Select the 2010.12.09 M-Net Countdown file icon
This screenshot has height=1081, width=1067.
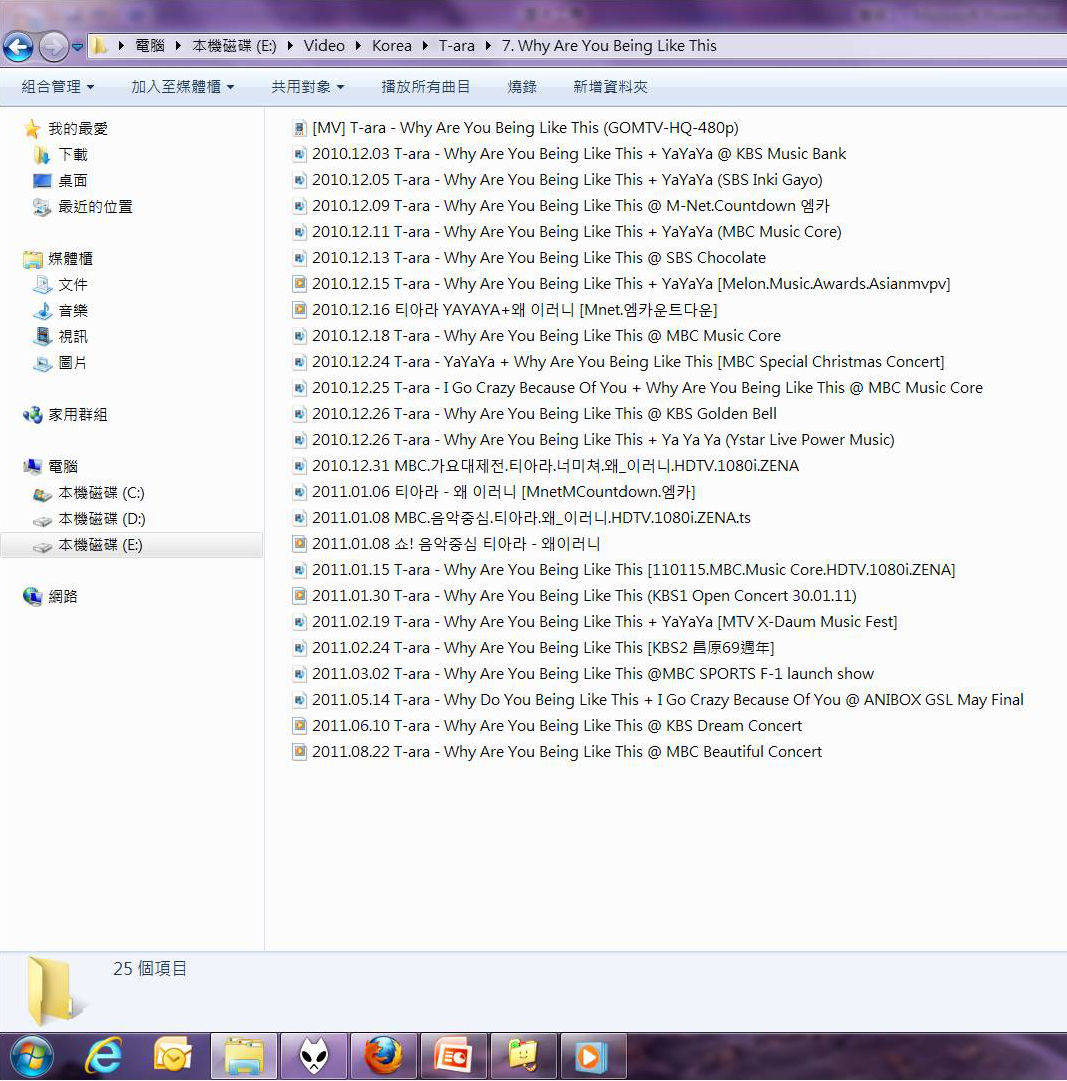[x=299, y=206]
